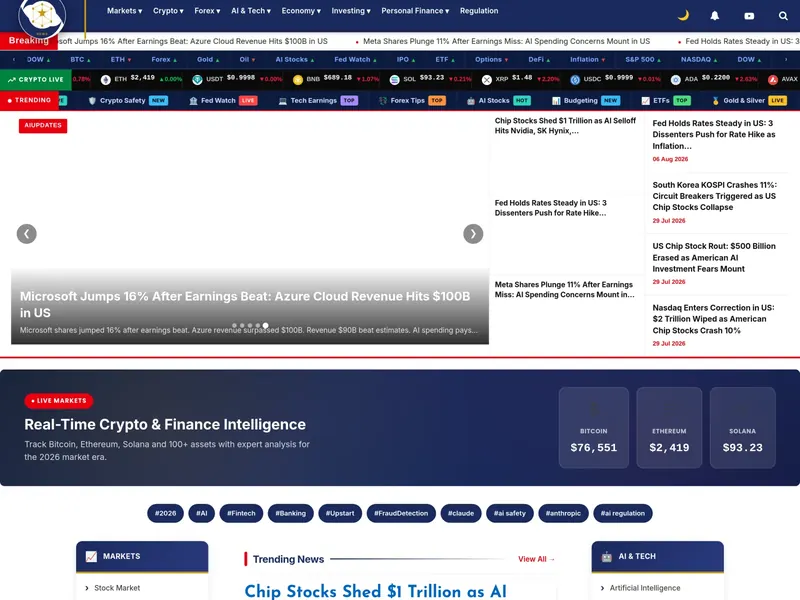Open South Korea KOSPI Crashes headline
The height and width of the screenshot is (600, 800).
(714, 196)
